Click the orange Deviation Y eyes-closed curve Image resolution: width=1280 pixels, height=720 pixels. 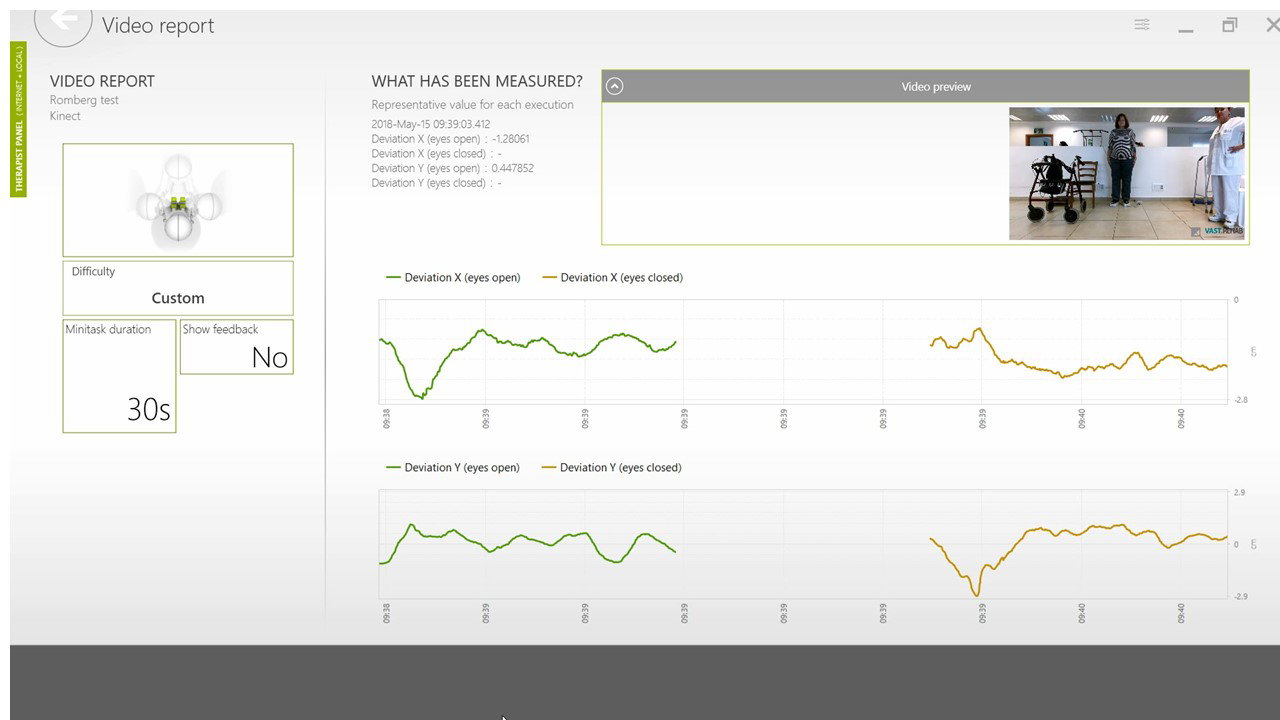coord(1050,530)
